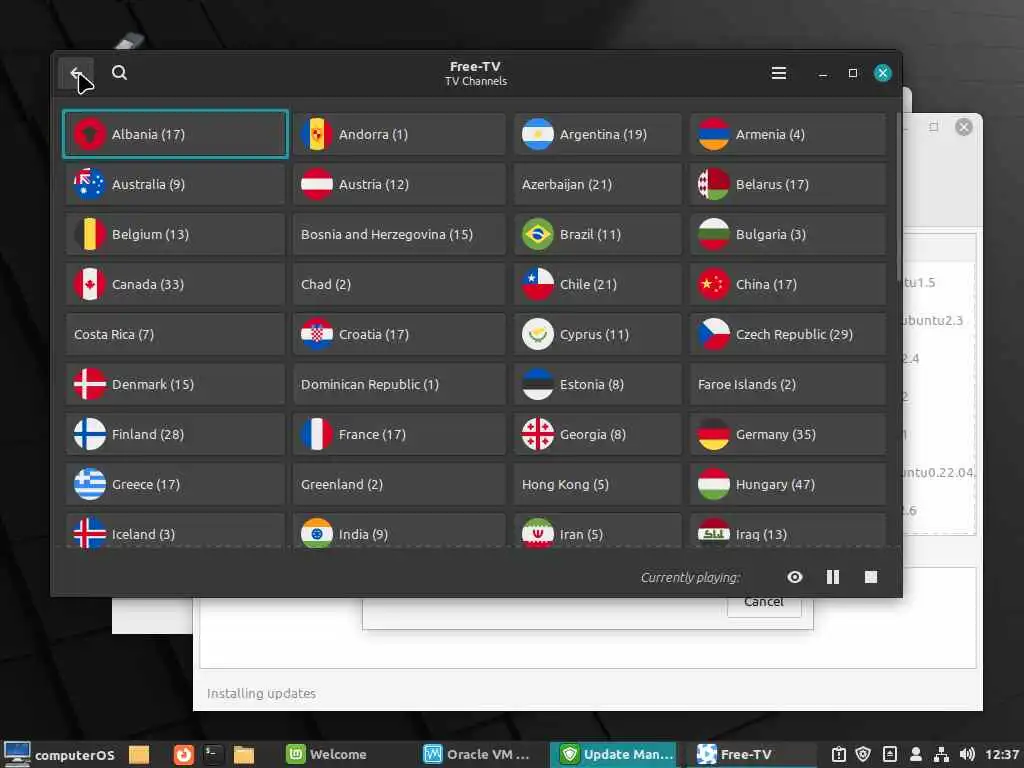Click the France flag icon
Viewport: 1024px width, 768px height.
(x=317, y=434)
